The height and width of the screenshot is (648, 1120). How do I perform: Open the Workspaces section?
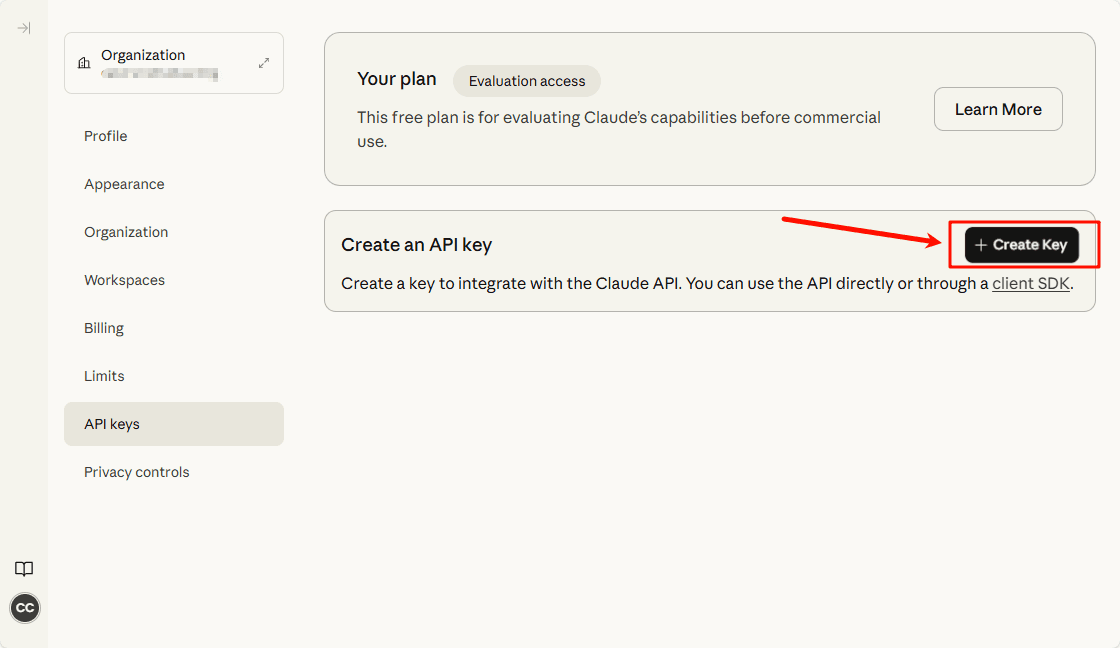(x=124, y=279)
